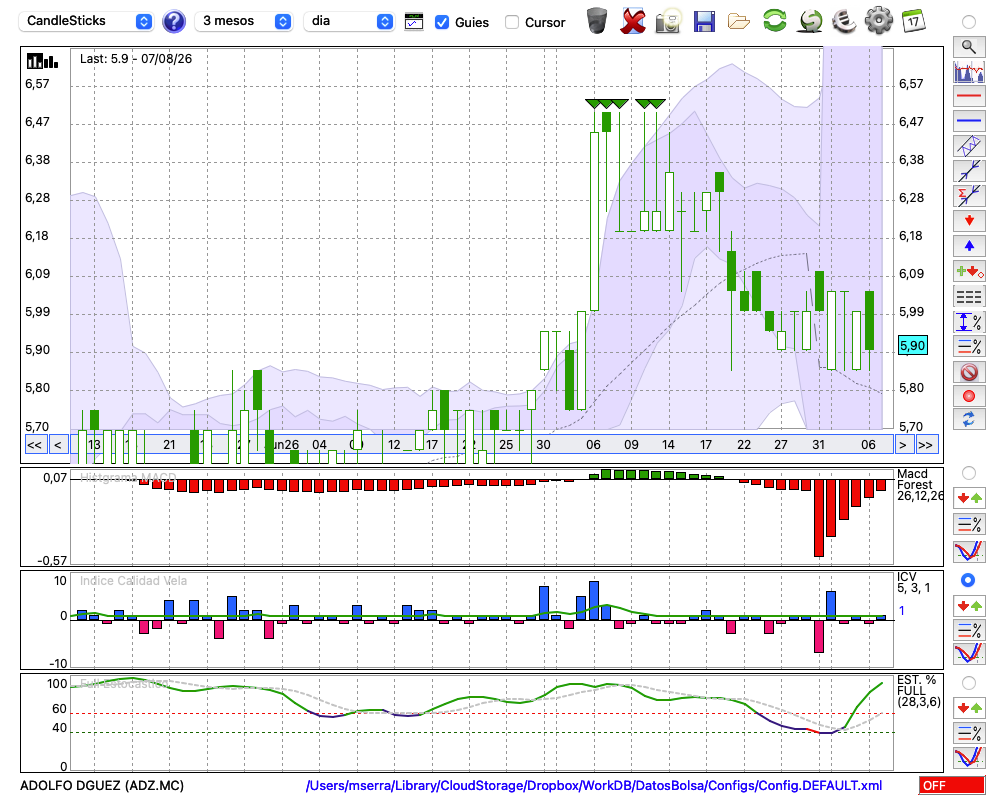Open file with the folder icon
Viewport: 1000px width, 800px height.
(x=739, y=22)
